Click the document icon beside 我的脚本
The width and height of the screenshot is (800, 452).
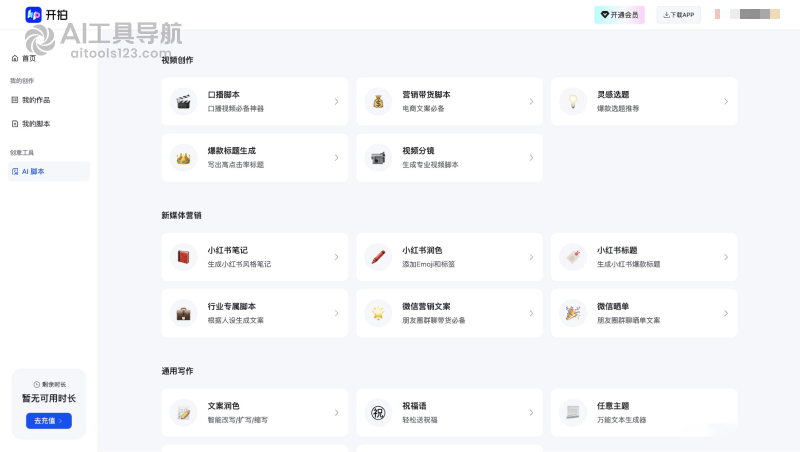tap(15, 123)
